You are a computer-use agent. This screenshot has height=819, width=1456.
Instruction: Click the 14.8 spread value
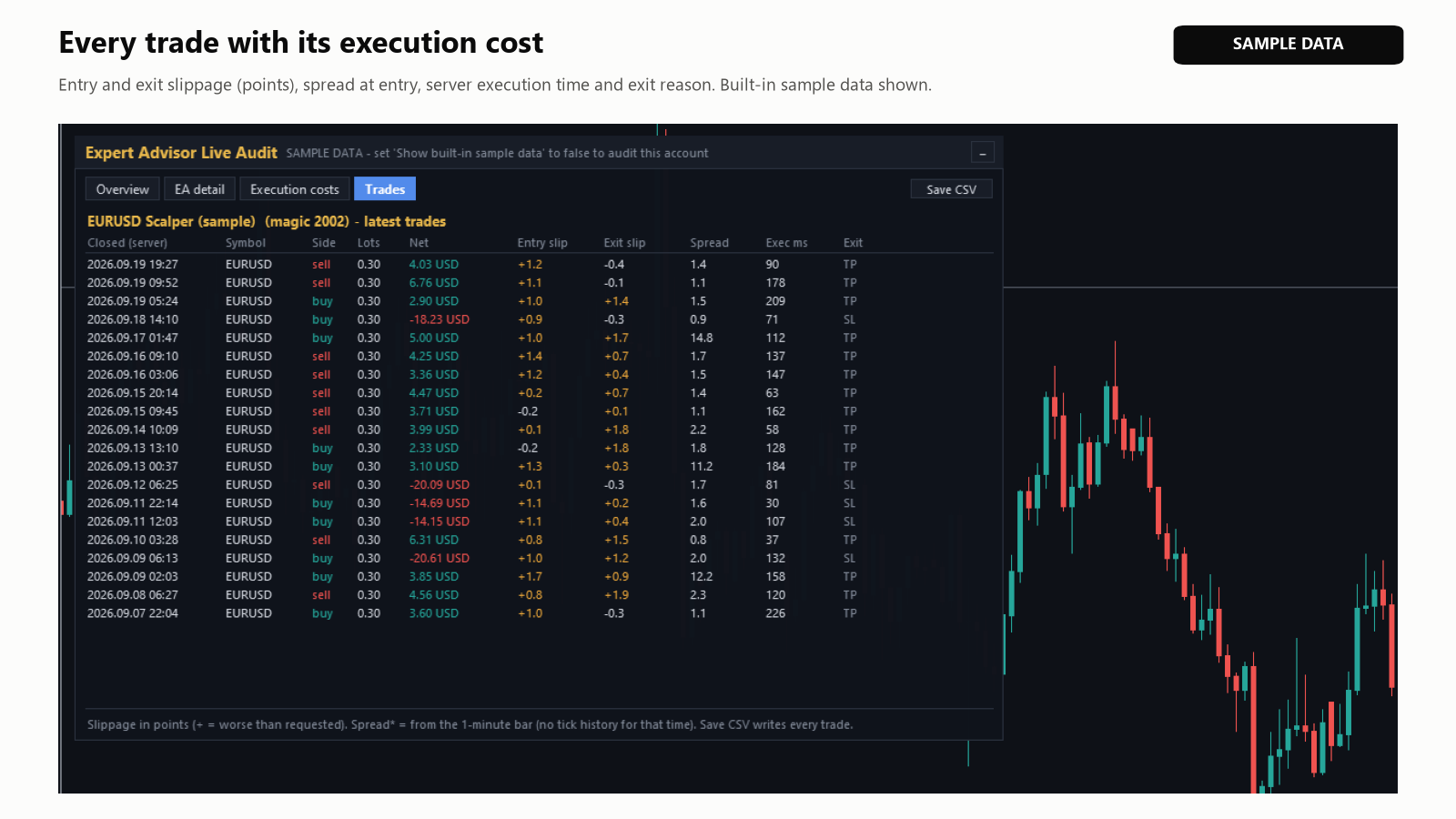701,338
